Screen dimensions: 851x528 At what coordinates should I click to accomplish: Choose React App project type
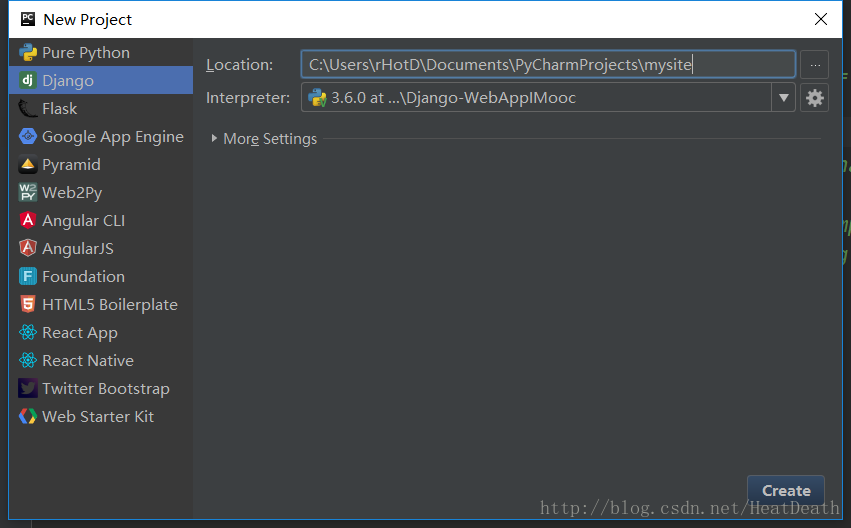[101, 332]
